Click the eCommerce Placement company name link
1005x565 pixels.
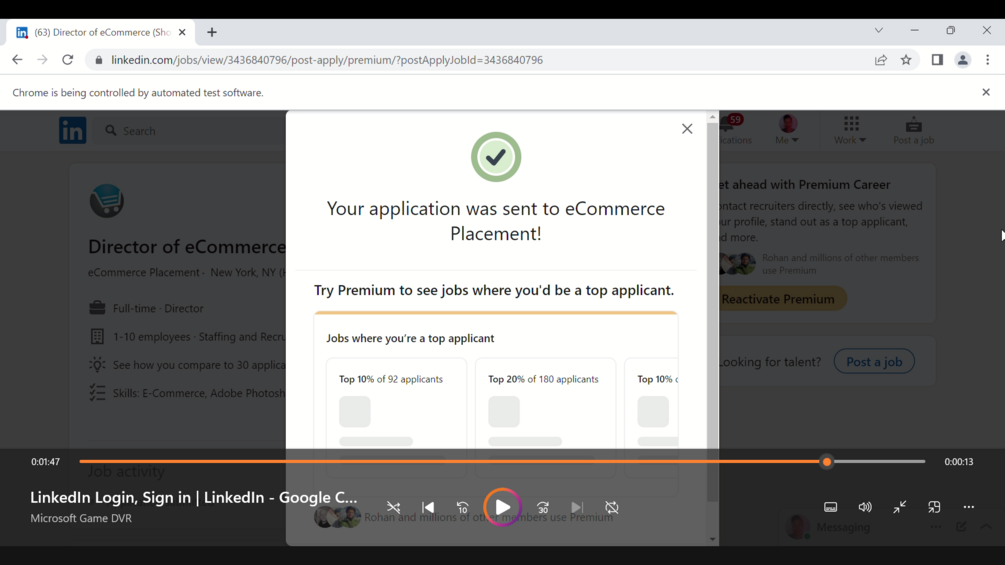[x=144, y=272]
